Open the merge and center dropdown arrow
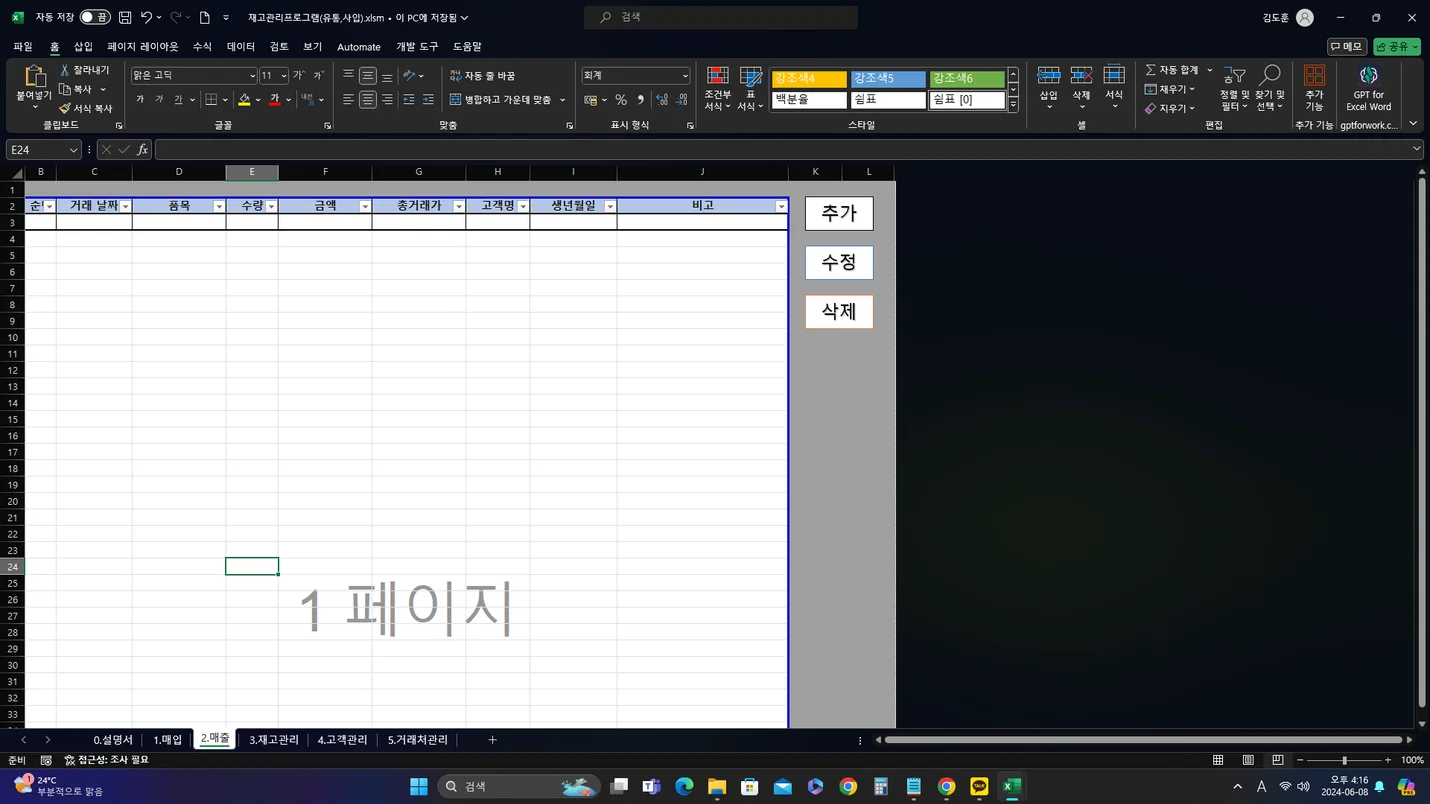1430x804 pixels. point(562,100)
